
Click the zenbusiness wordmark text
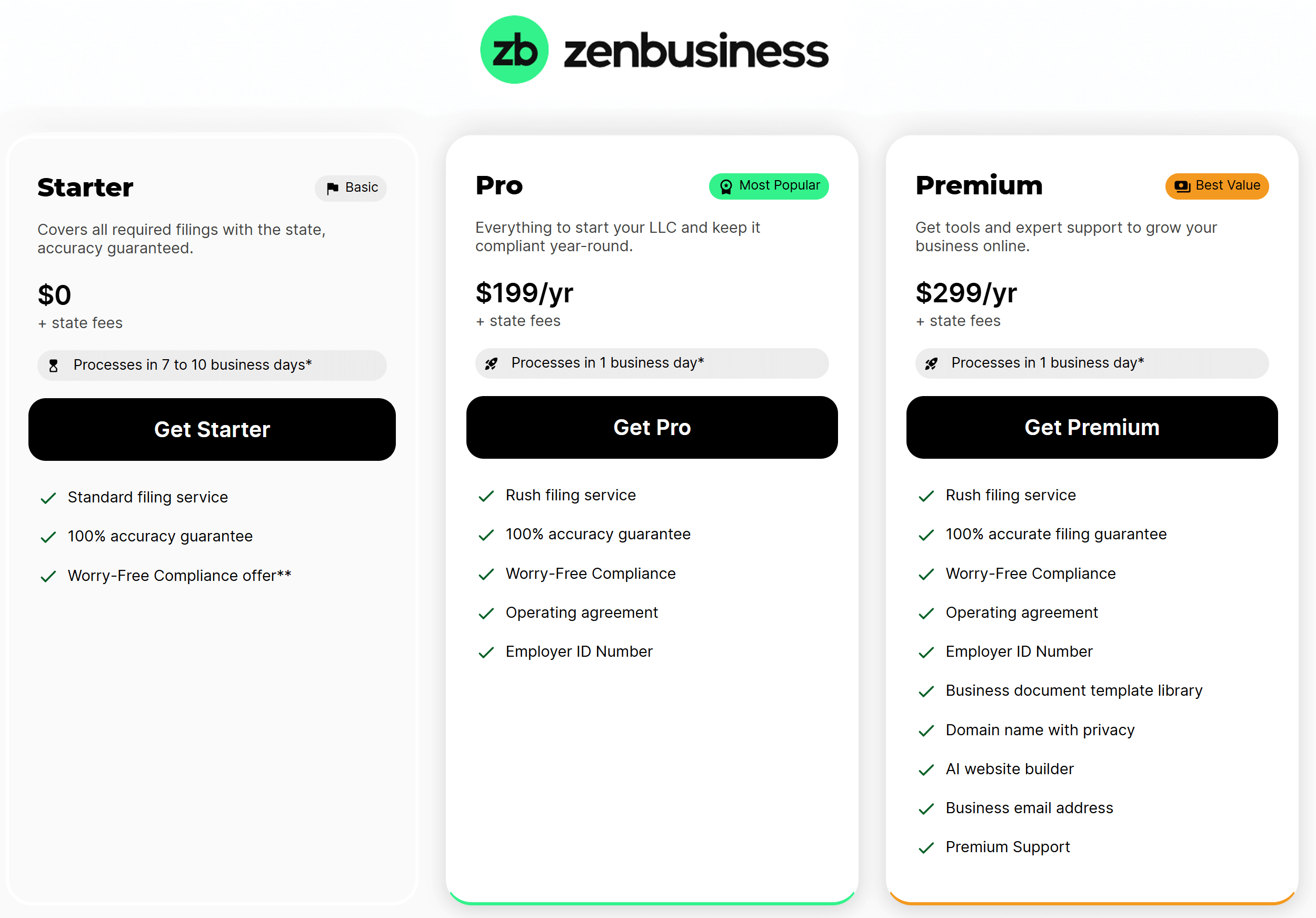(696, 51)
